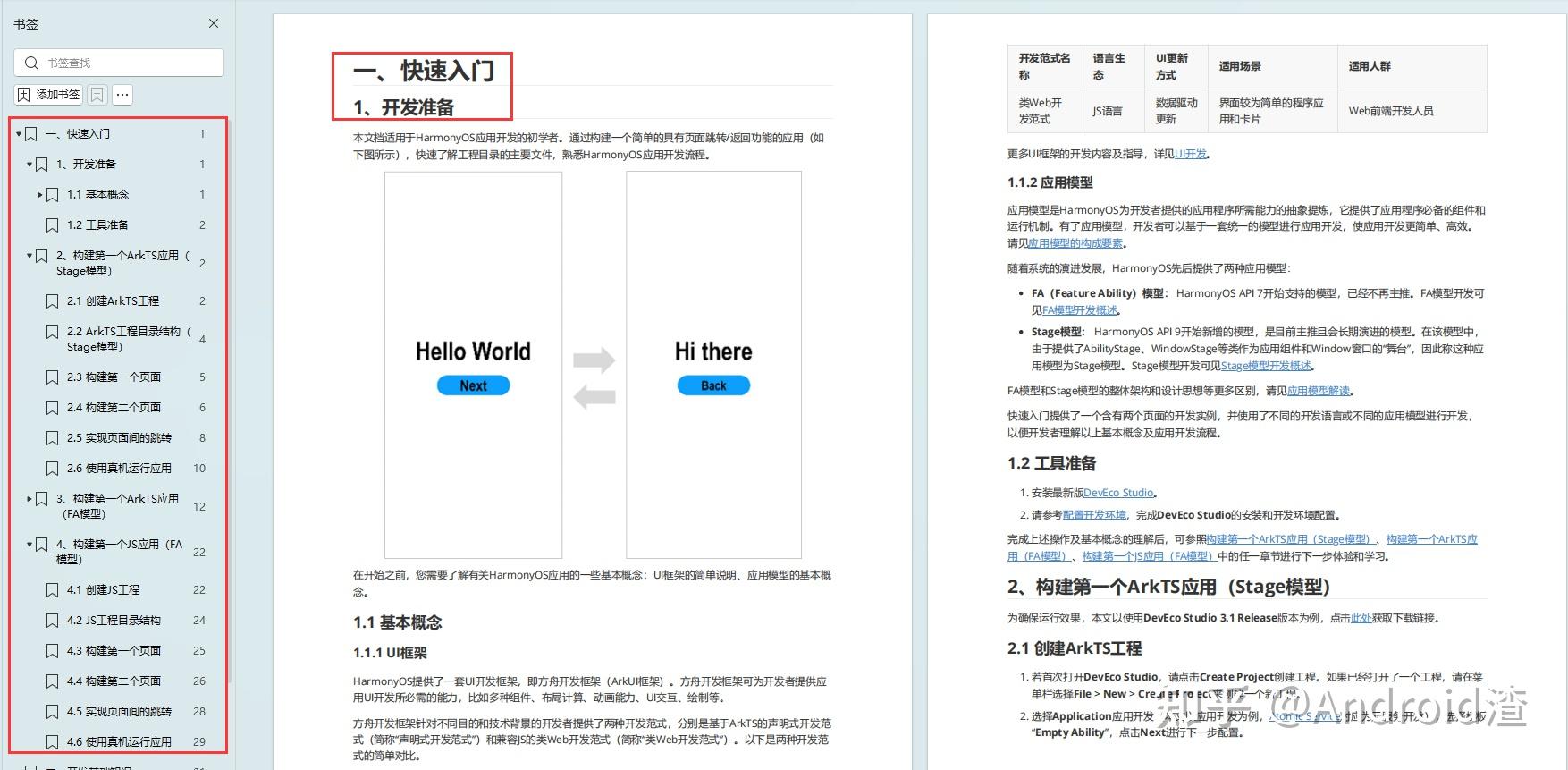1568x770 pixels.
Task: Open the 应用模型的构成要素 link
Action: tap(1075, 243)
